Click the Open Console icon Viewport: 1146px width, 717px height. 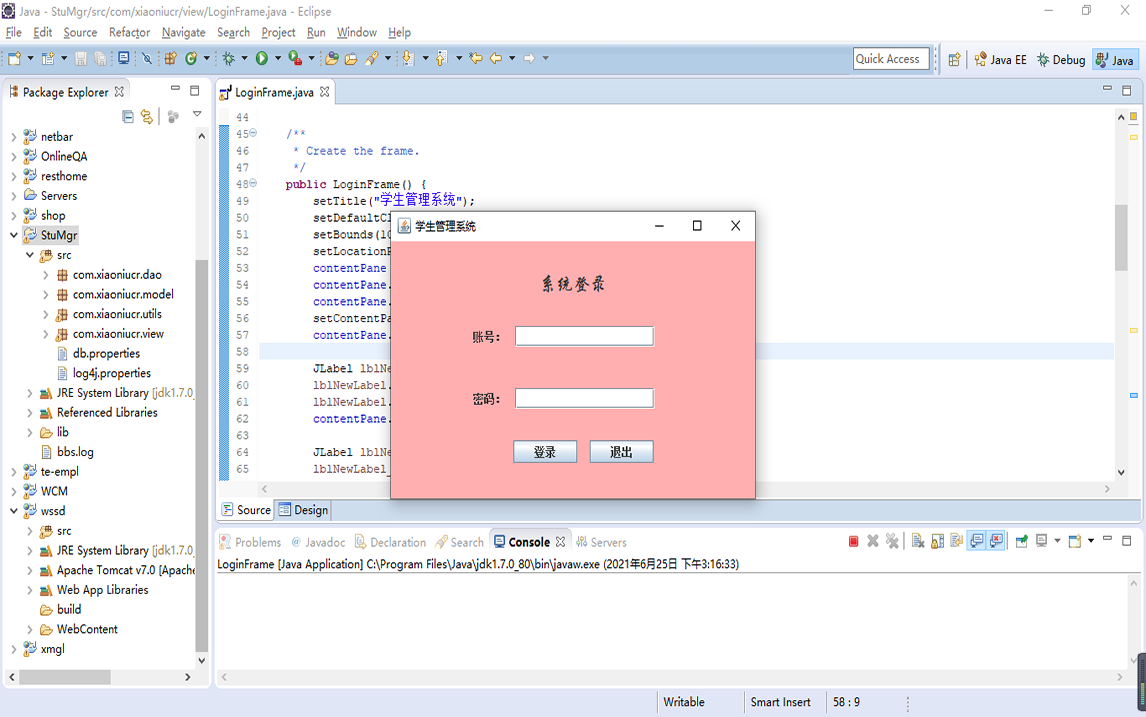coord(1074,542)
